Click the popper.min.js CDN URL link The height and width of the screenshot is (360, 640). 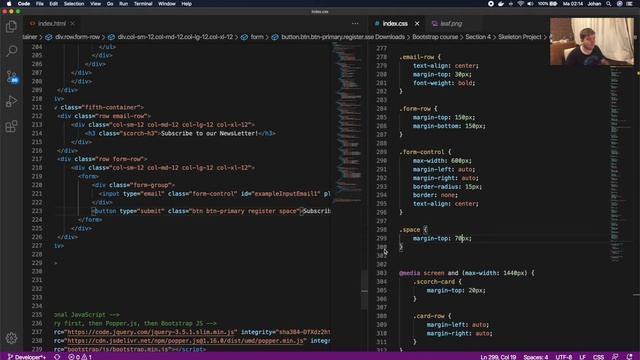pyautogui.click(x=186, y=341)
